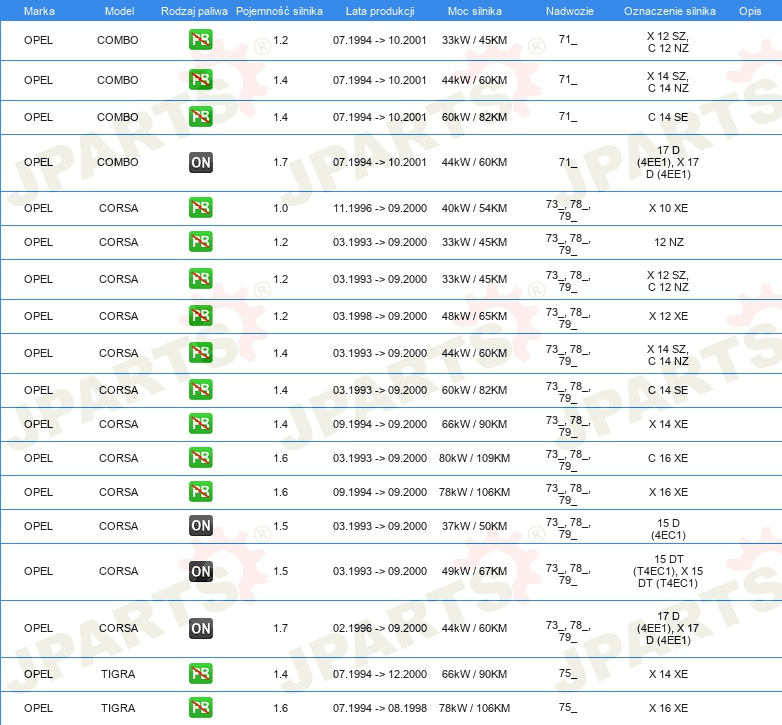Click the Marka column header
The height and width of the screenshot is (725, 782).
[38, 10]
